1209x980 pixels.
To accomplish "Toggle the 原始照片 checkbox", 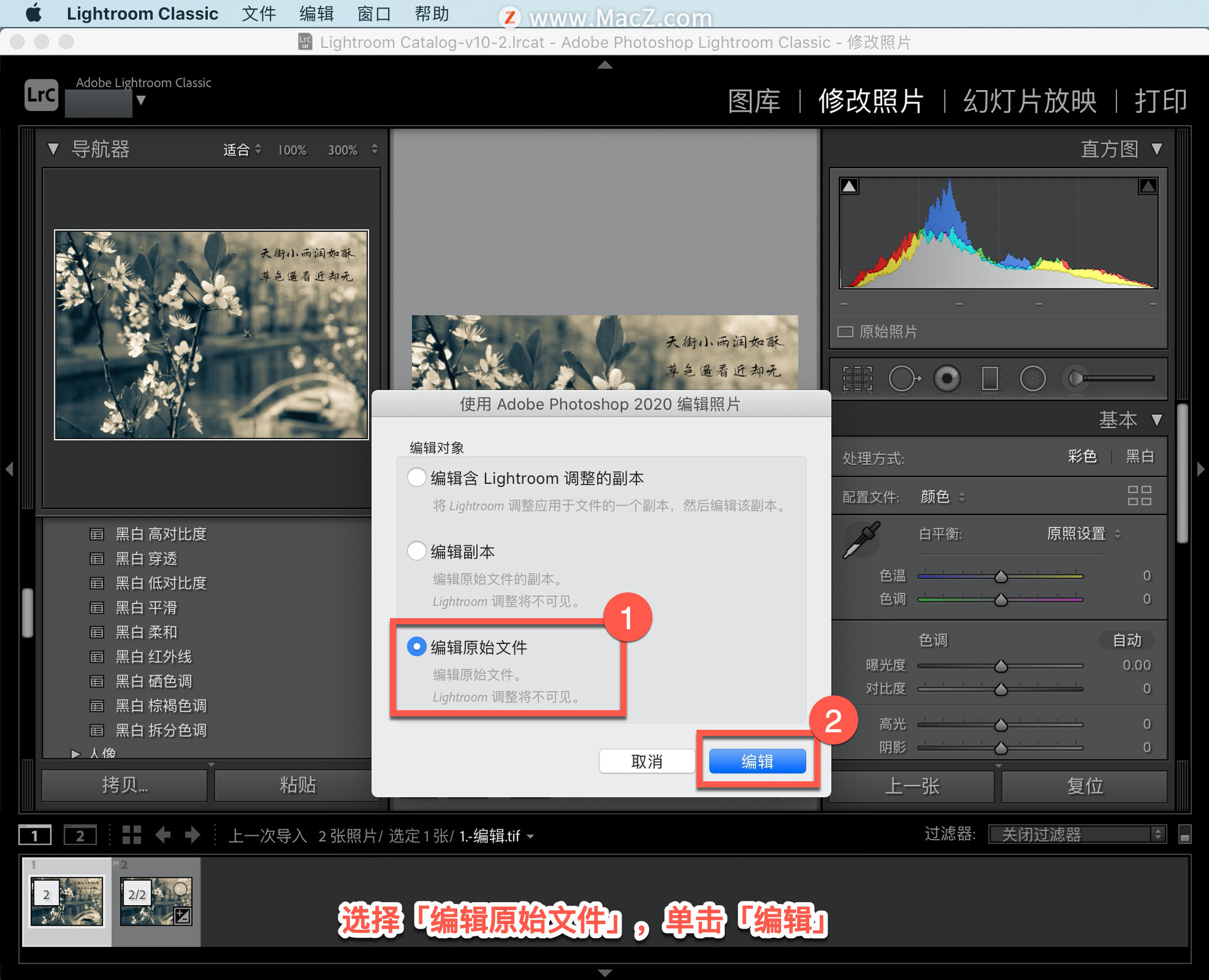I will tap(845, 331).
